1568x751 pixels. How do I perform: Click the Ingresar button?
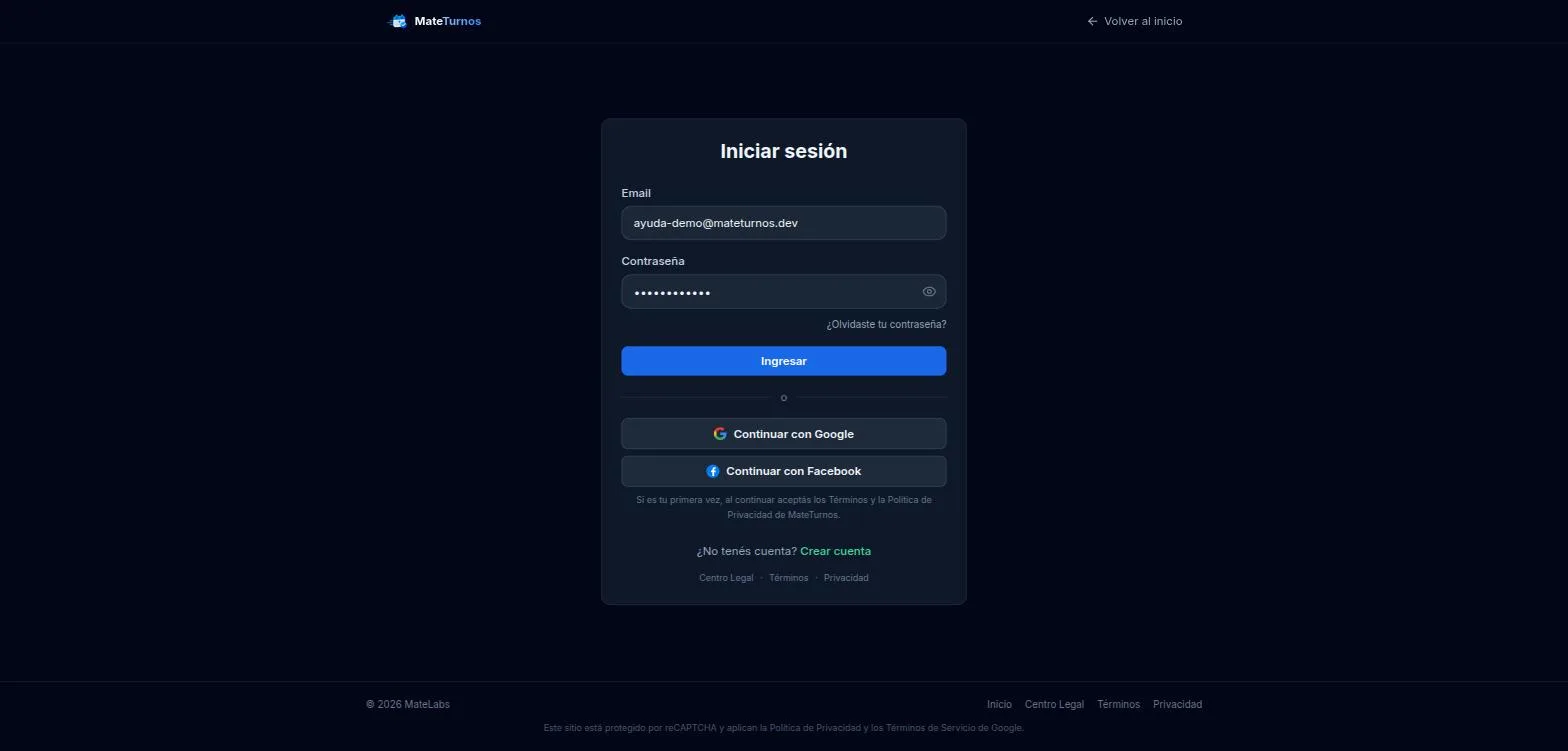(783, 361)
